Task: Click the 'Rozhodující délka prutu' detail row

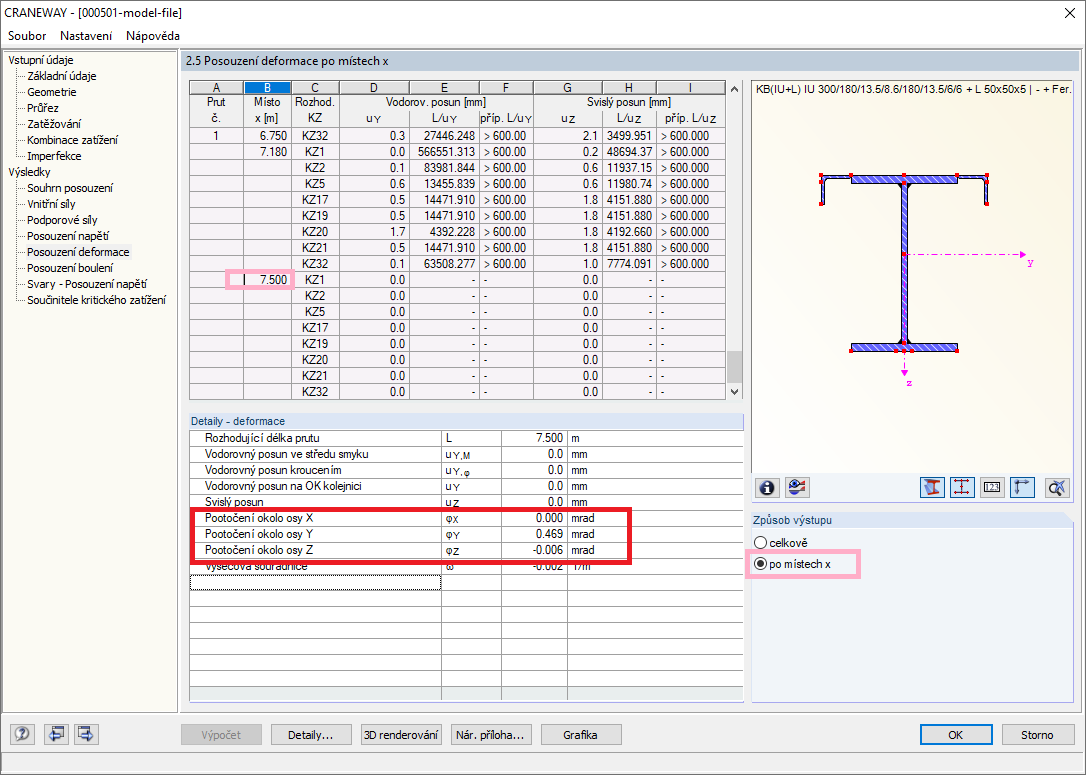Action: coord(466,438)
